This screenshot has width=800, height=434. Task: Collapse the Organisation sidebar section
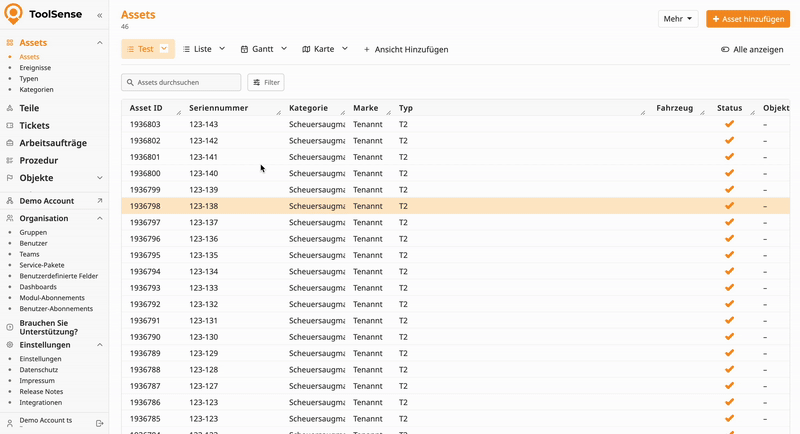[99, 218]
